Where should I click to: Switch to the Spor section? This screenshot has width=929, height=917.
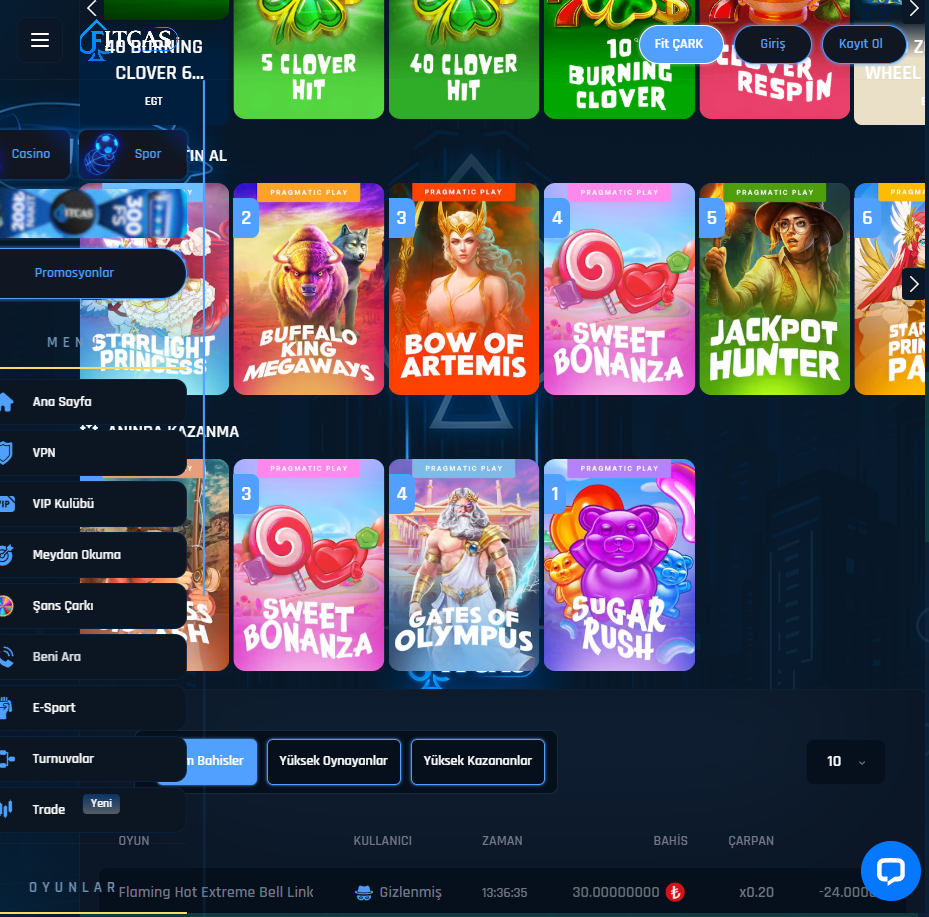(134, 154)
